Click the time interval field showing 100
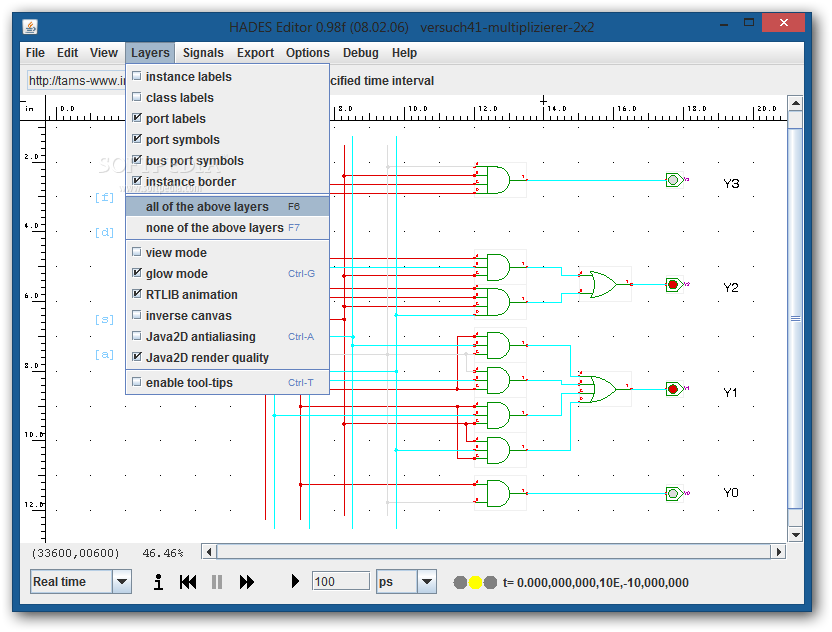Viewport: 832px width, 632px height. coord(341,582)
